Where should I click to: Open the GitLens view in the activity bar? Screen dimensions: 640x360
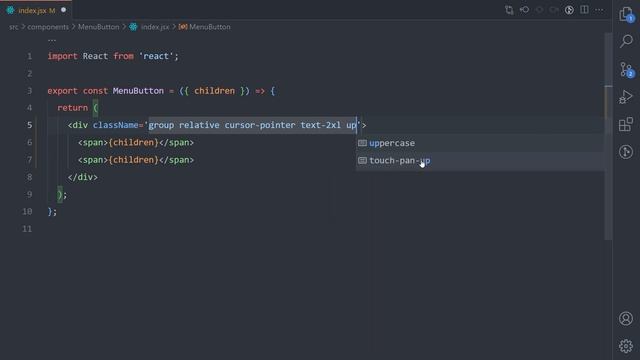pyautogui.click(x=626, y=152)
